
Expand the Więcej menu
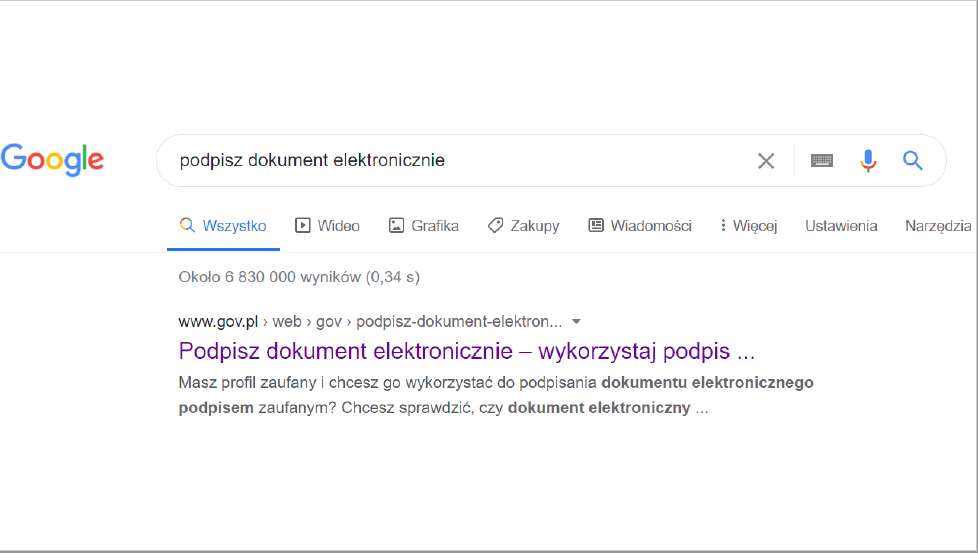pos(748,226)
